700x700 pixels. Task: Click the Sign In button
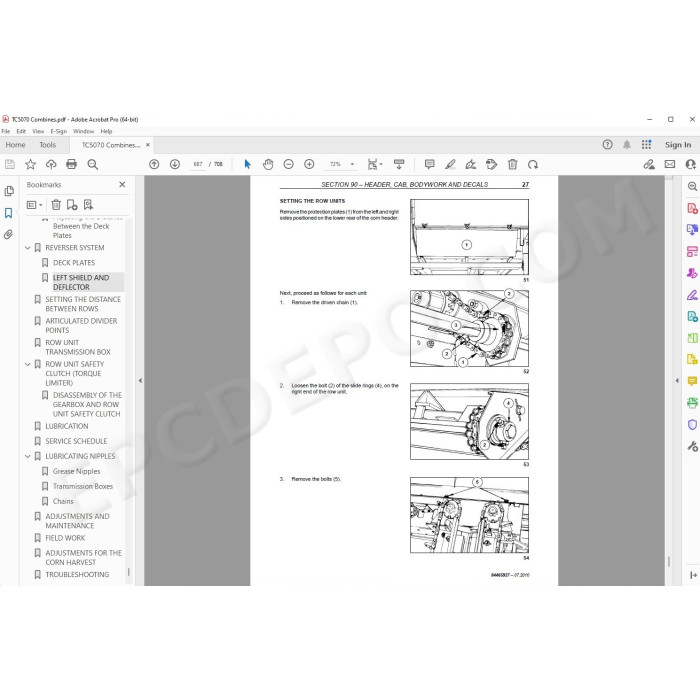pyautogui.click(x=678, y=145)
